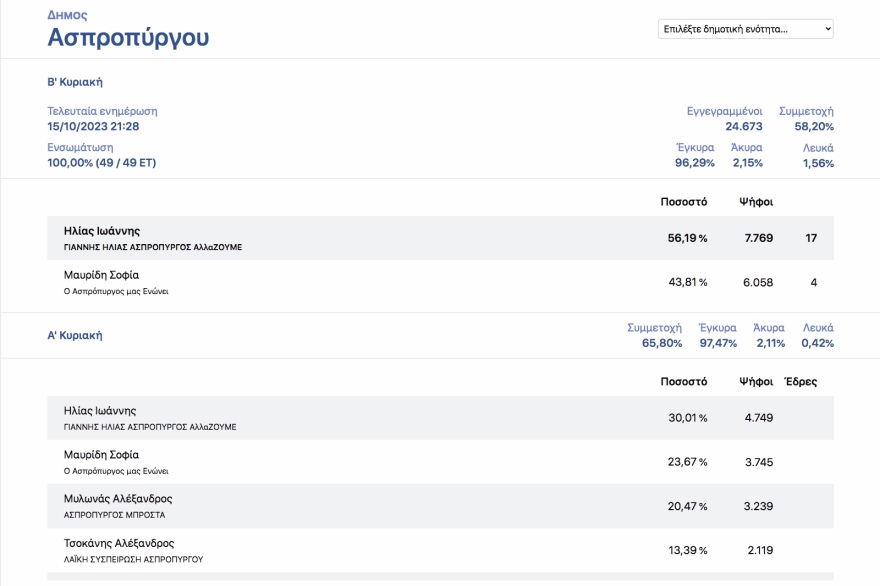Viewport: 880px width, 586px height.
Task: Select the Α' Κυριακή section header
Action: tap(75, 336)
